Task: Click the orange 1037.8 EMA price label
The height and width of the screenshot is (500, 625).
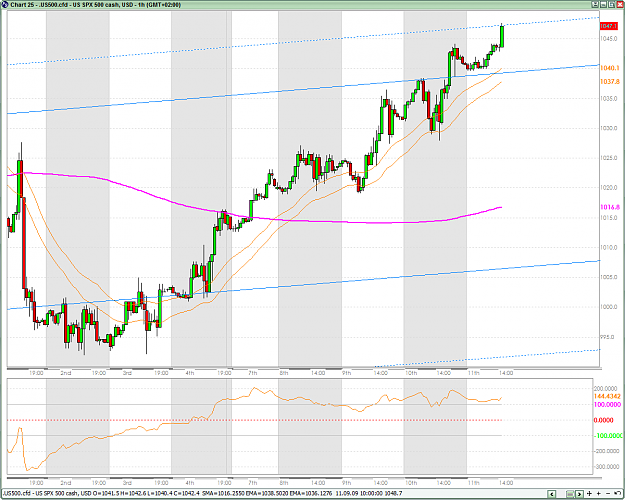Action: click(x=610, y=82)
